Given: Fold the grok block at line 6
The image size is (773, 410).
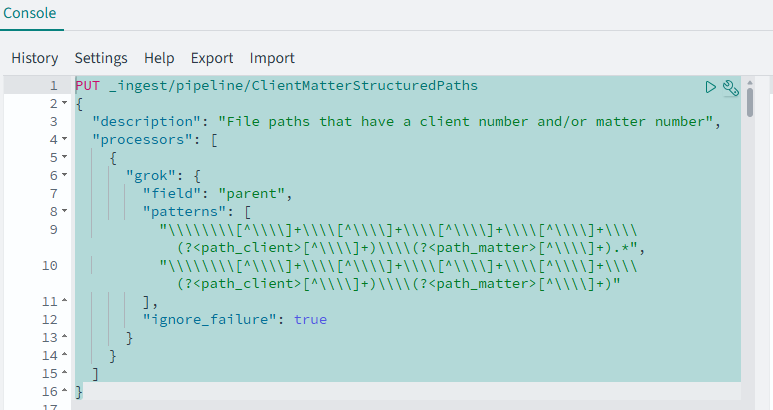Looking at the screenshot, I should 64,175.
